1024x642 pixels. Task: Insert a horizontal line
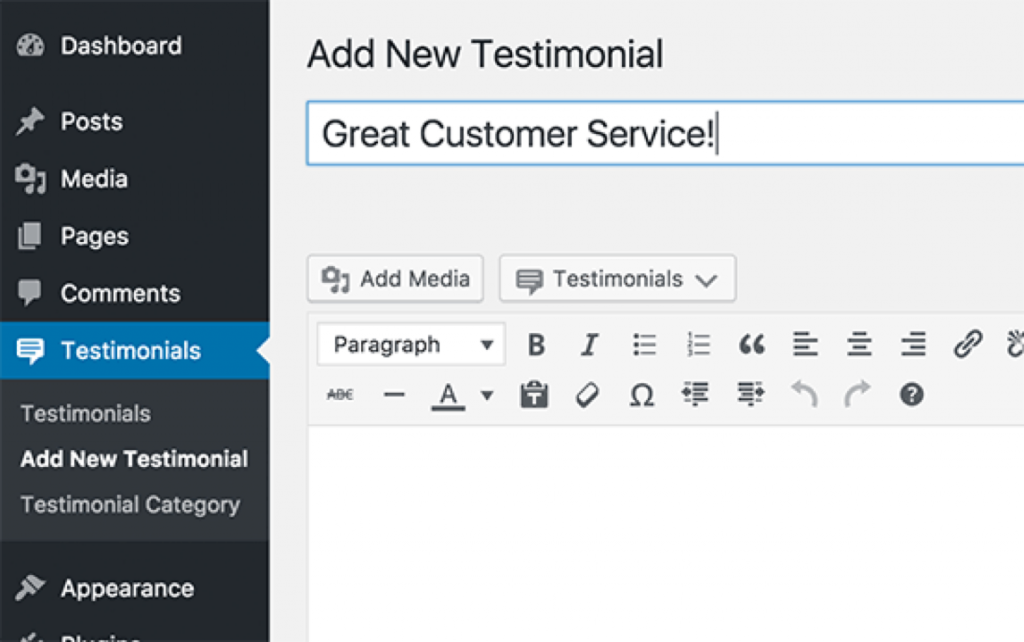tap(394, 394)
